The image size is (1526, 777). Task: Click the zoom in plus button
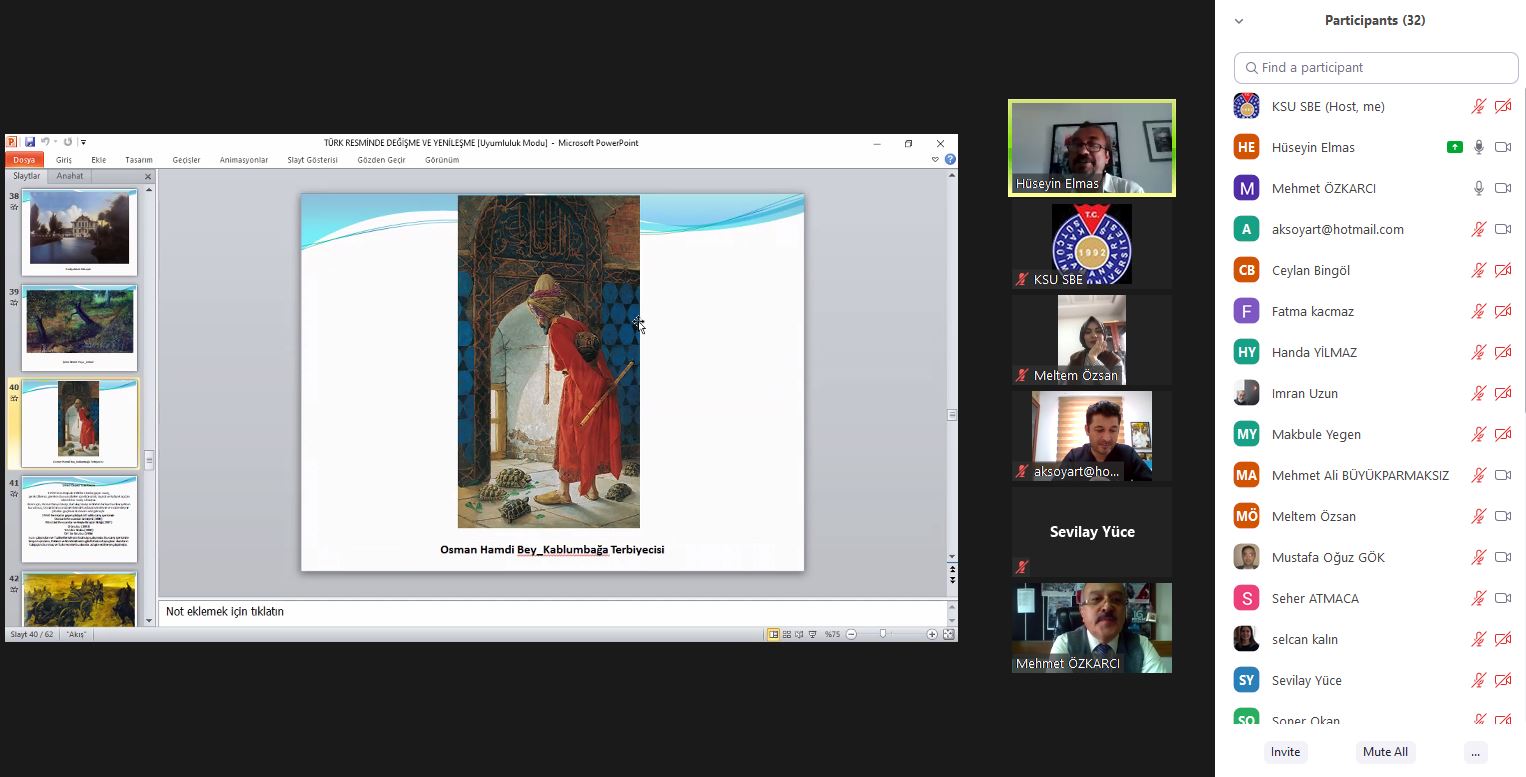(932, 635)
